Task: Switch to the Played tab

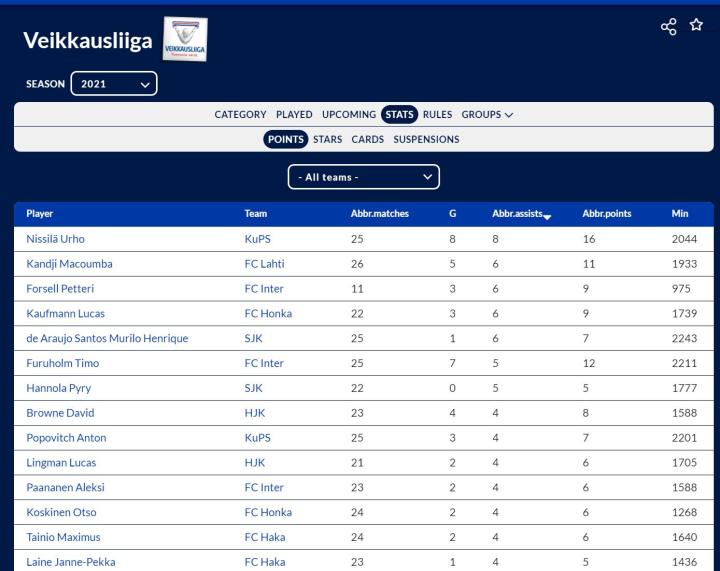Action: 294,114
